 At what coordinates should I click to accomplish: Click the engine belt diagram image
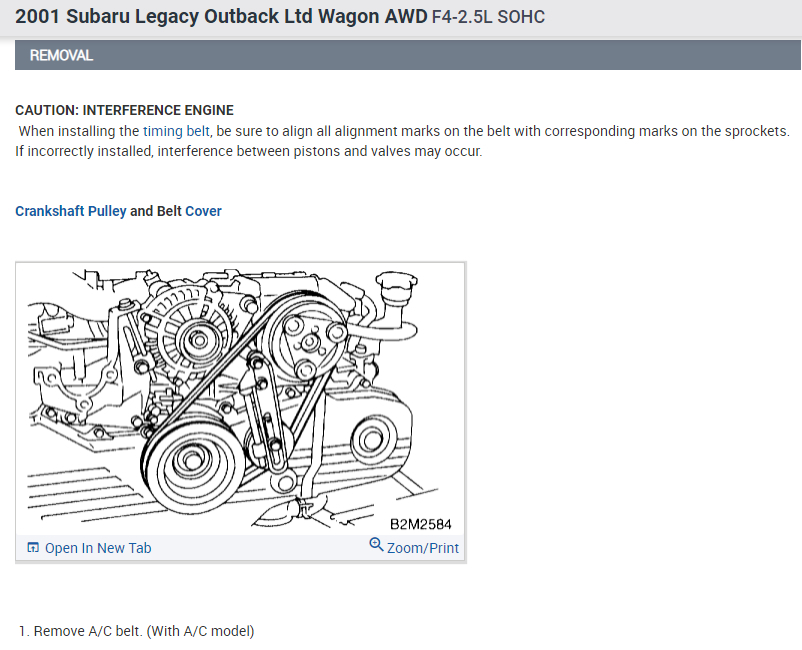click(x=240, y=400)
